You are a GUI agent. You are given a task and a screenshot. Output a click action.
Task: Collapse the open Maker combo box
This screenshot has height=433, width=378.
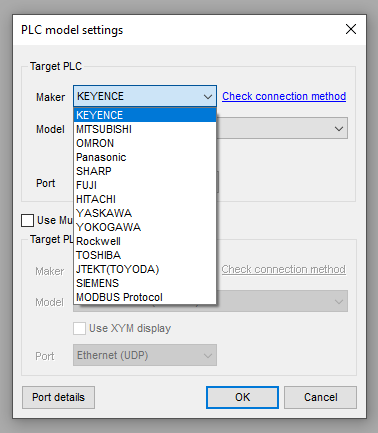tap(145, 96)
